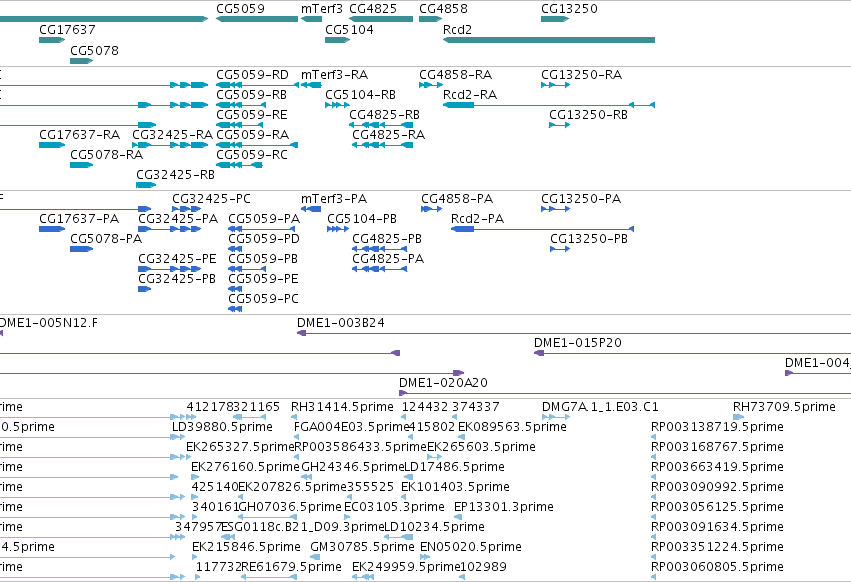Select transcript CG17637-RA
851x582 pixels.
(x=52, y=145)
